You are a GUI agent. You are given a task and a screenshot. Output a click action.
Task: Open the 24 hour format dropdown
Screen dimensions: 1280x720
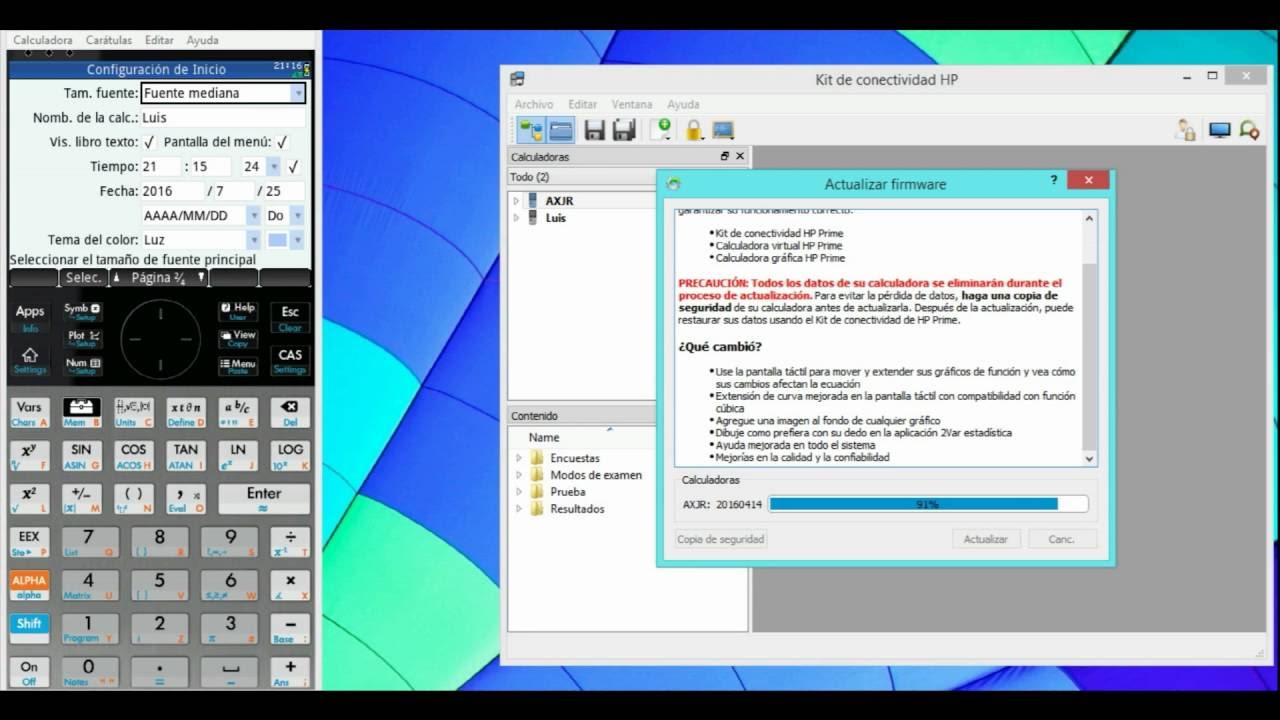pos(260,167)
